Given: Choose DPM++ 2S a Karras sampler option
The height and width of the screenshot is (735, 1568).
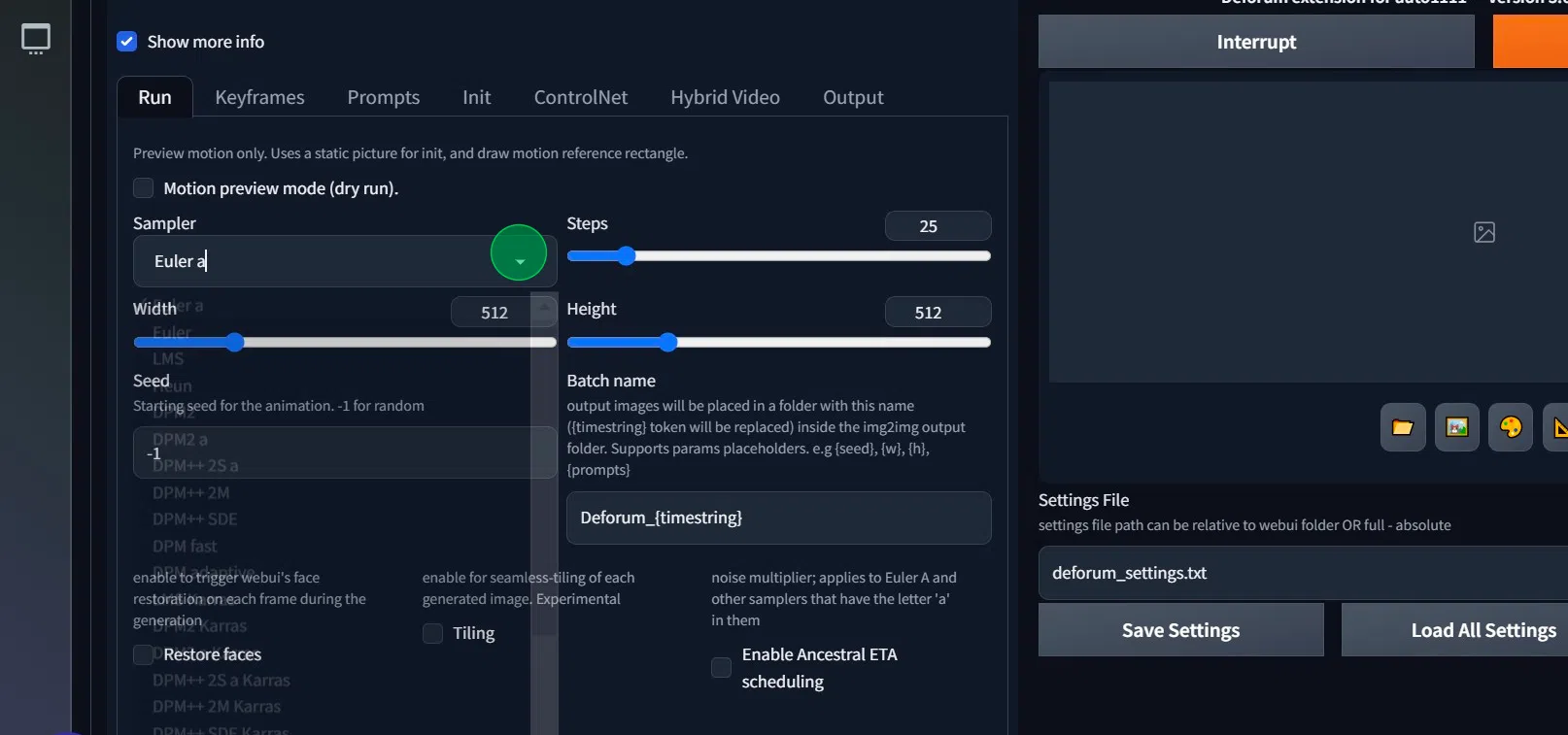Looking at the screenshot, I should (x=222, y=681).
